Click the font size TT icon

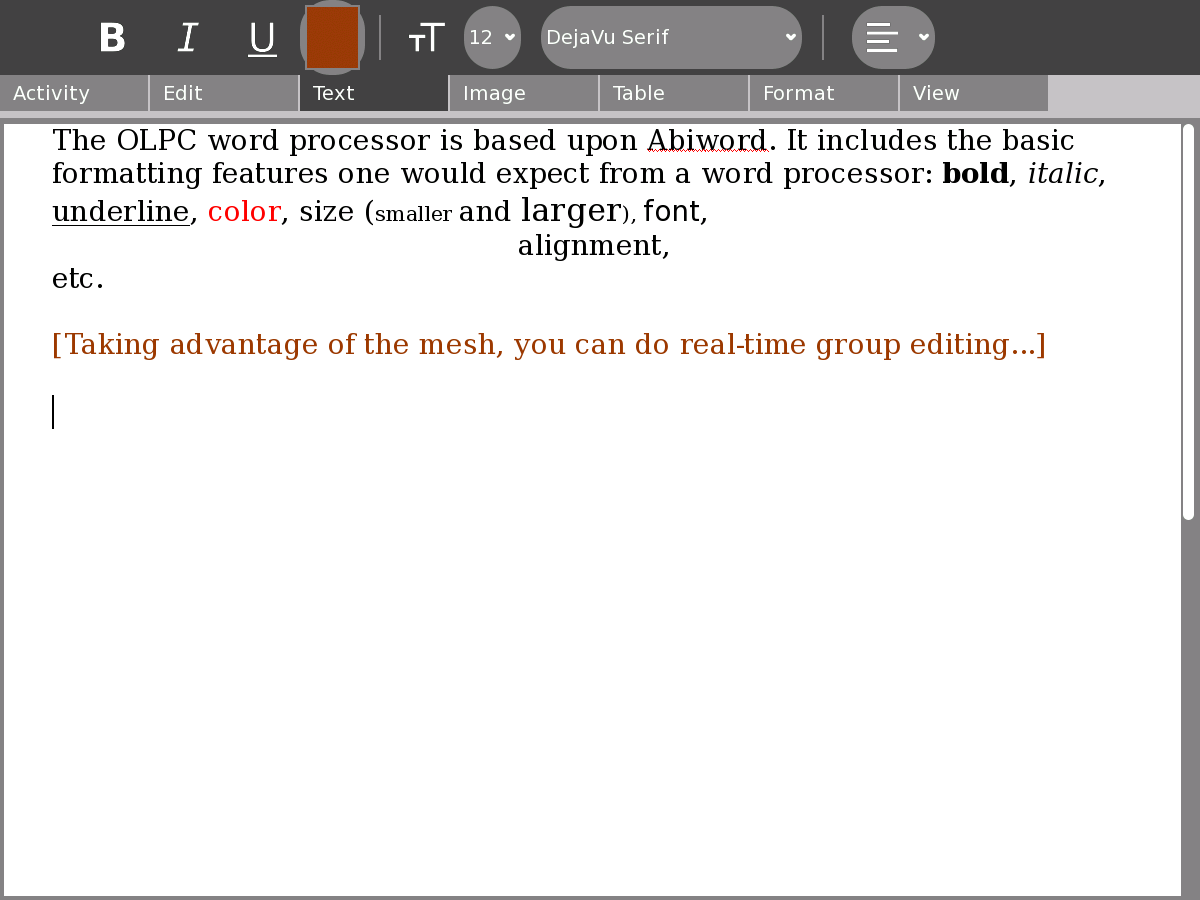pyautogui.click(x=426, y=38)
